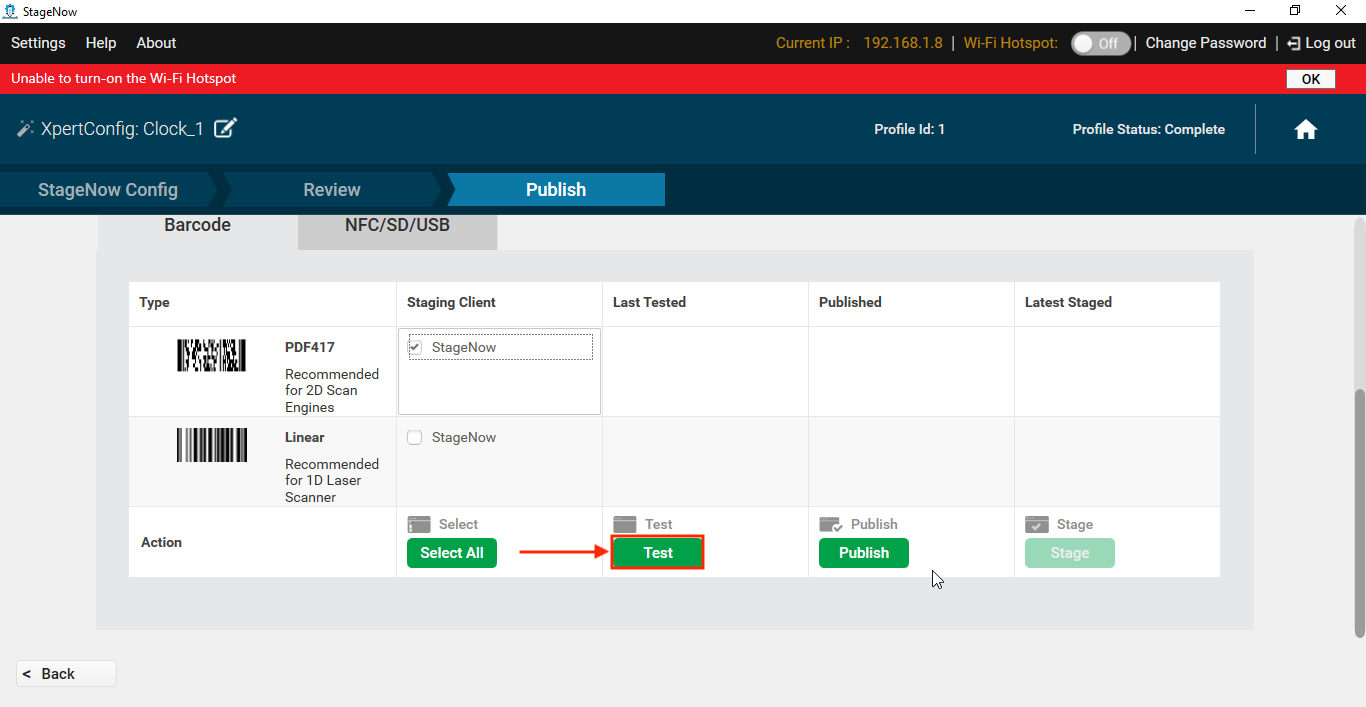This screenshot has width=1366, height=707.
Task: Go to the Review step
Action: (x=332, y=189)
